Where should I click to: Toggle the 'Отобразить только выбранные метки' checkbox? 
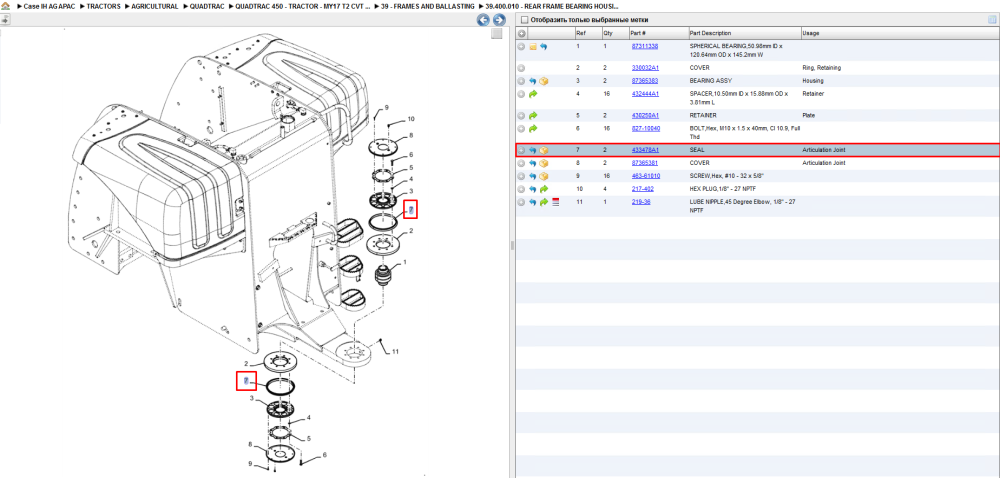(x=524, y=20)
